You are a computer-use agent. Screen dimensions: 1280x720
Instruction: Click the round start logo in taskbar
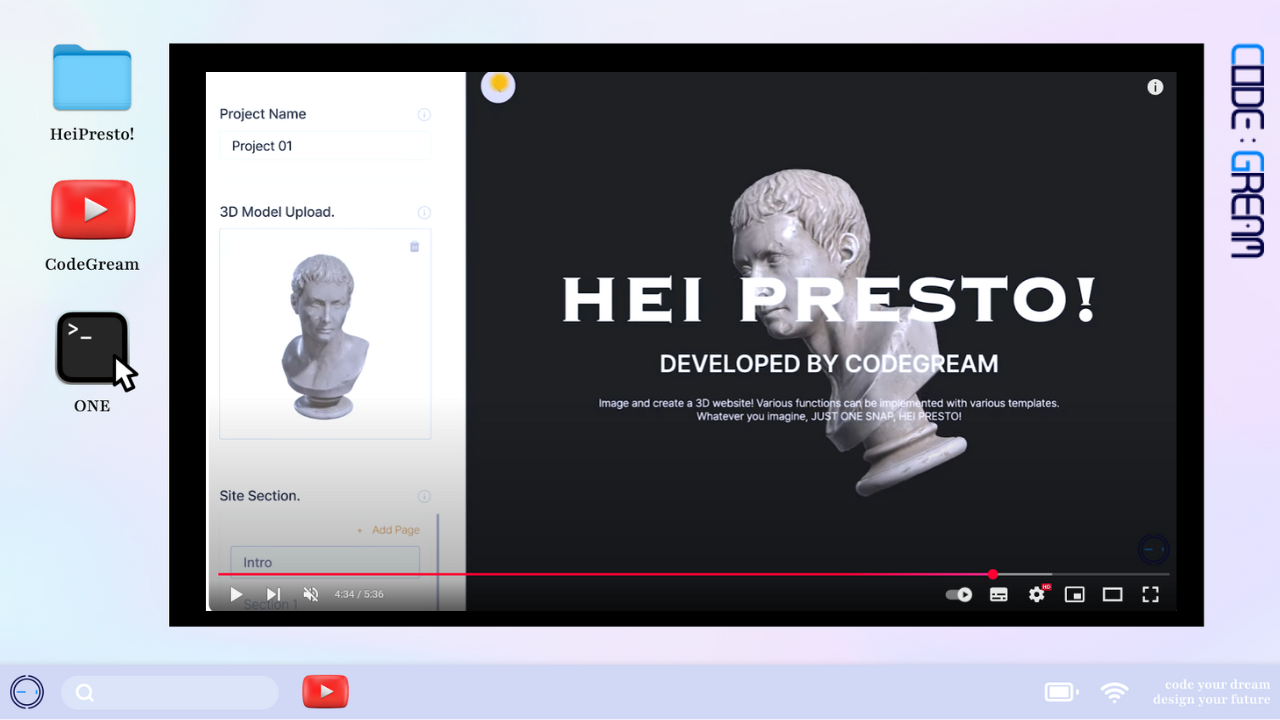27,691
